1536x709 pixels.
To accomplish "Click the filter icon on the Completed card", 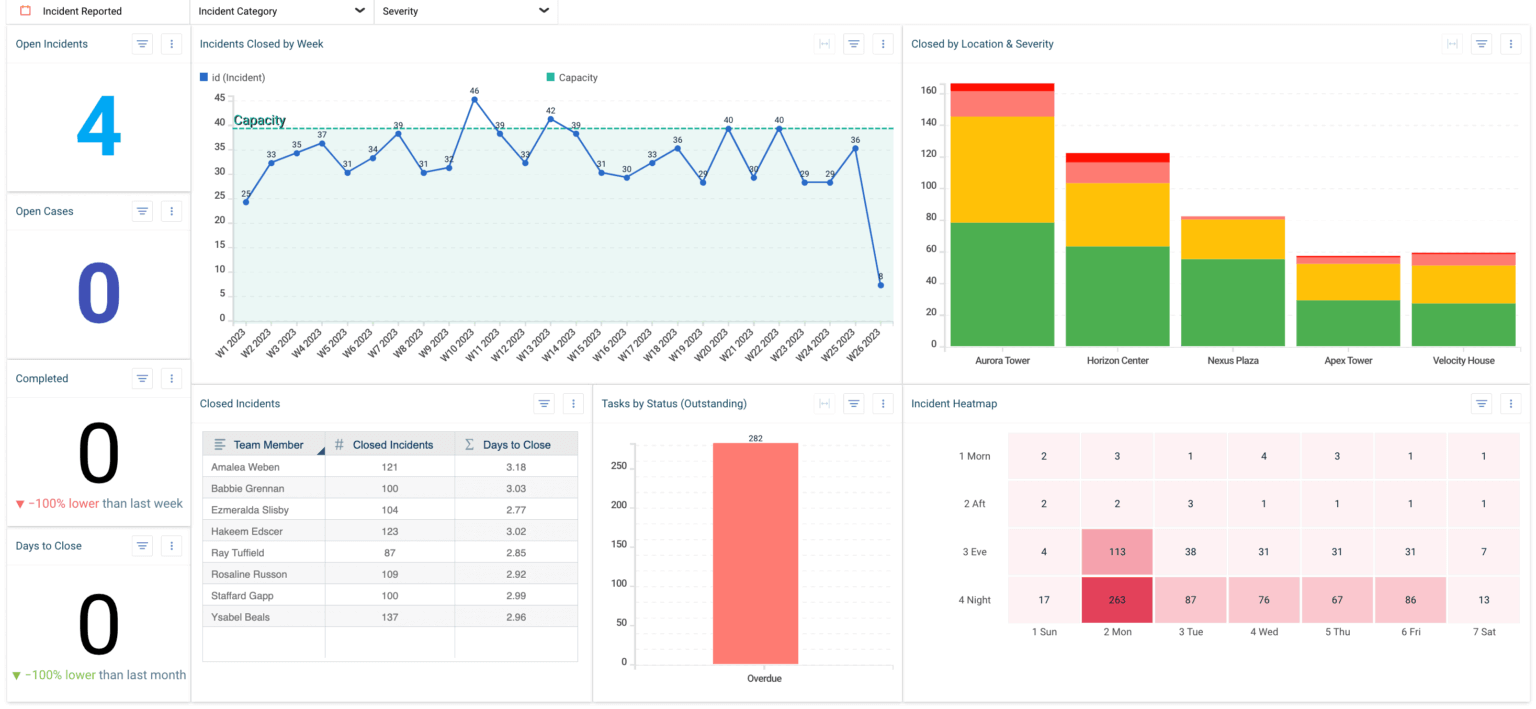I will [141, 378].
